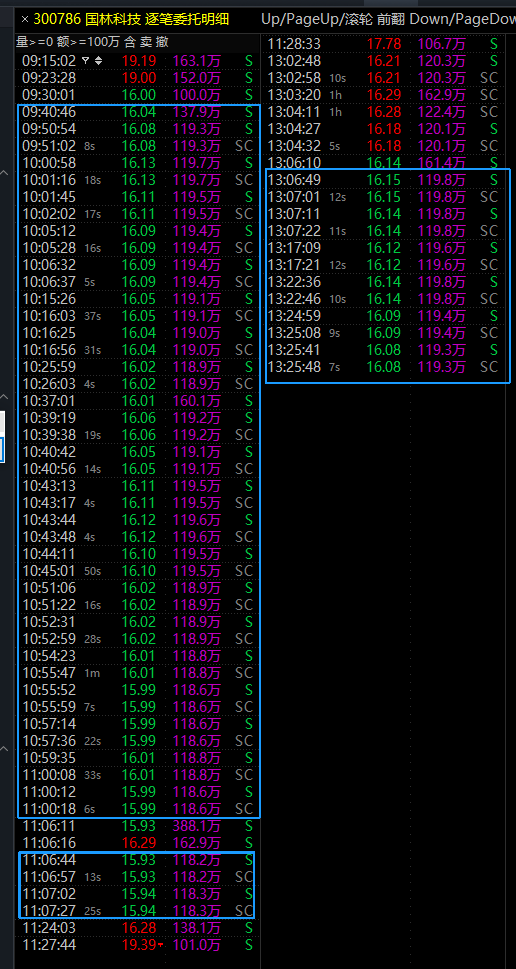Select the 10:16:03 row
Image resolution: width=516 pixels, height=969 pixels.
point(137,316)
